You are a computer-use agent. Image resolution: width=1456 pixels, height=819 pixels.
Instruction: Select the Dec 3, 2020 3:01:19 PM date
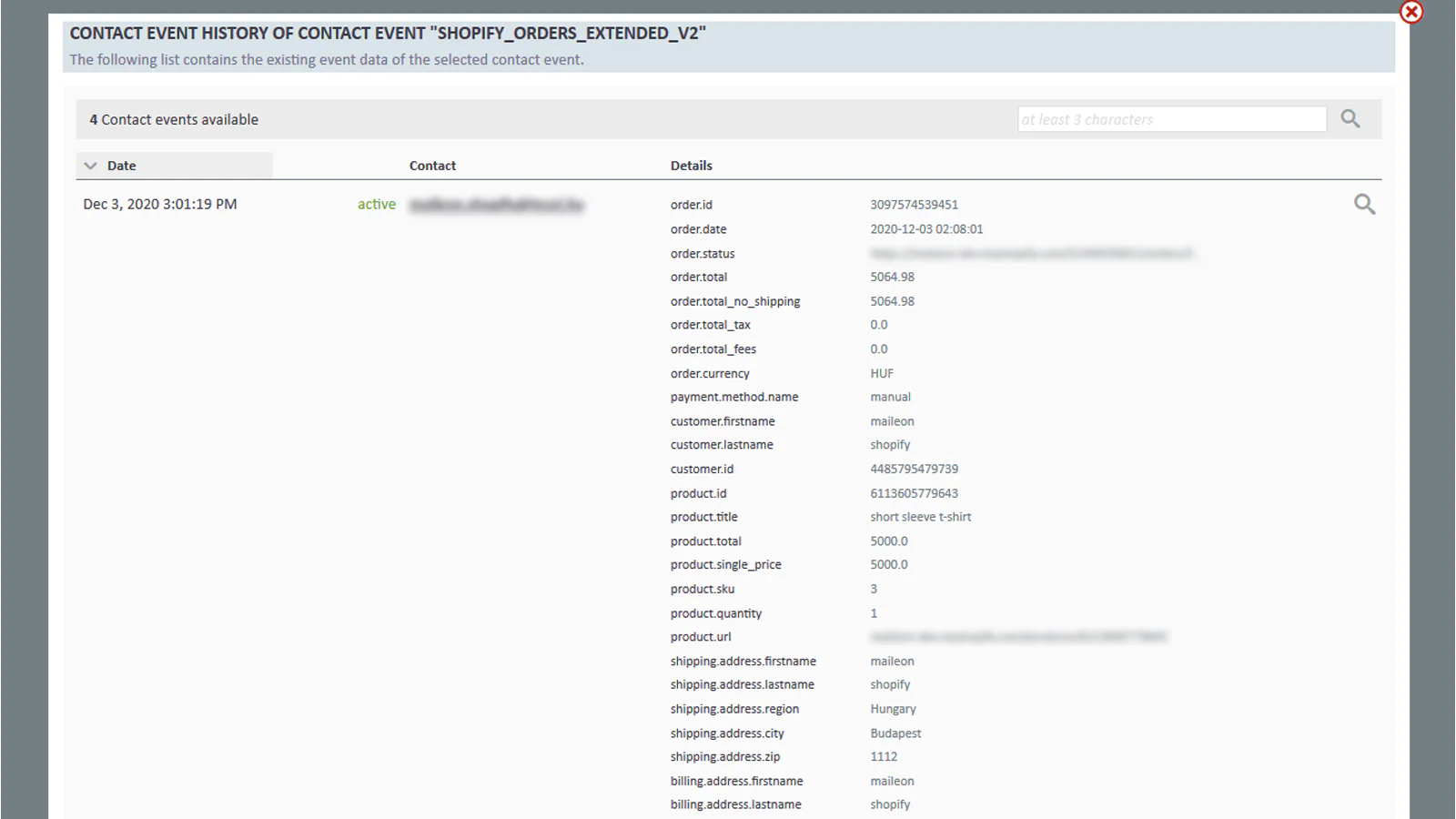pos(160,205)
